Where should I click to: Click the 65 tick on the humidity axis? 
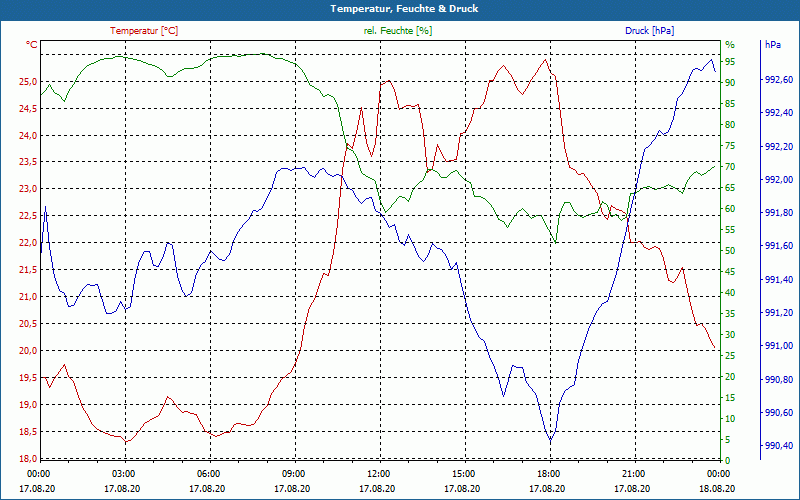[730, 188]
